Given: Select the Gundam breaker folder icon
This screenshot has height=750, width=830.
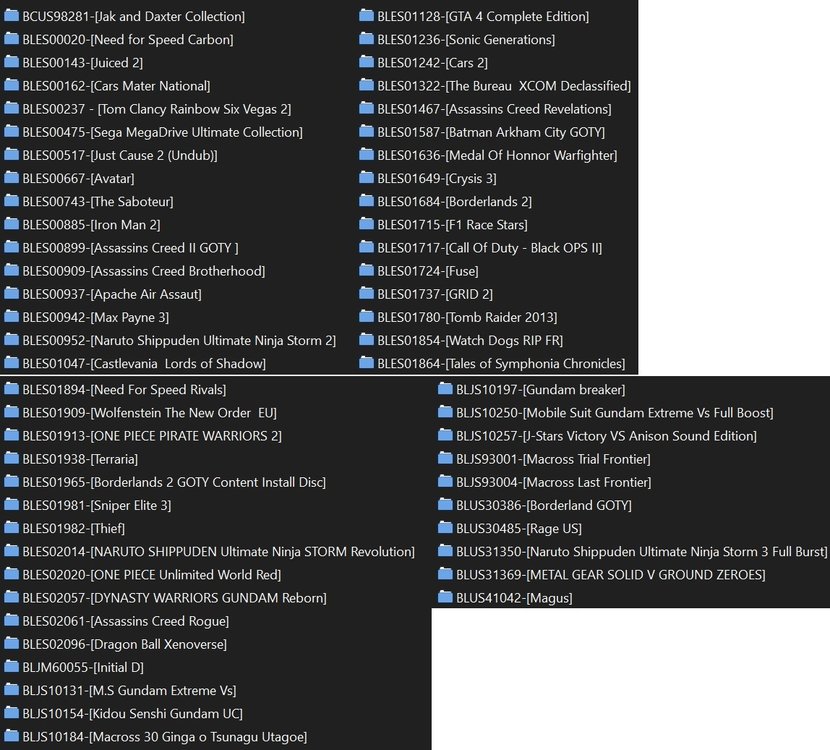Looking at the screenshot, I should tap(445, 390).
